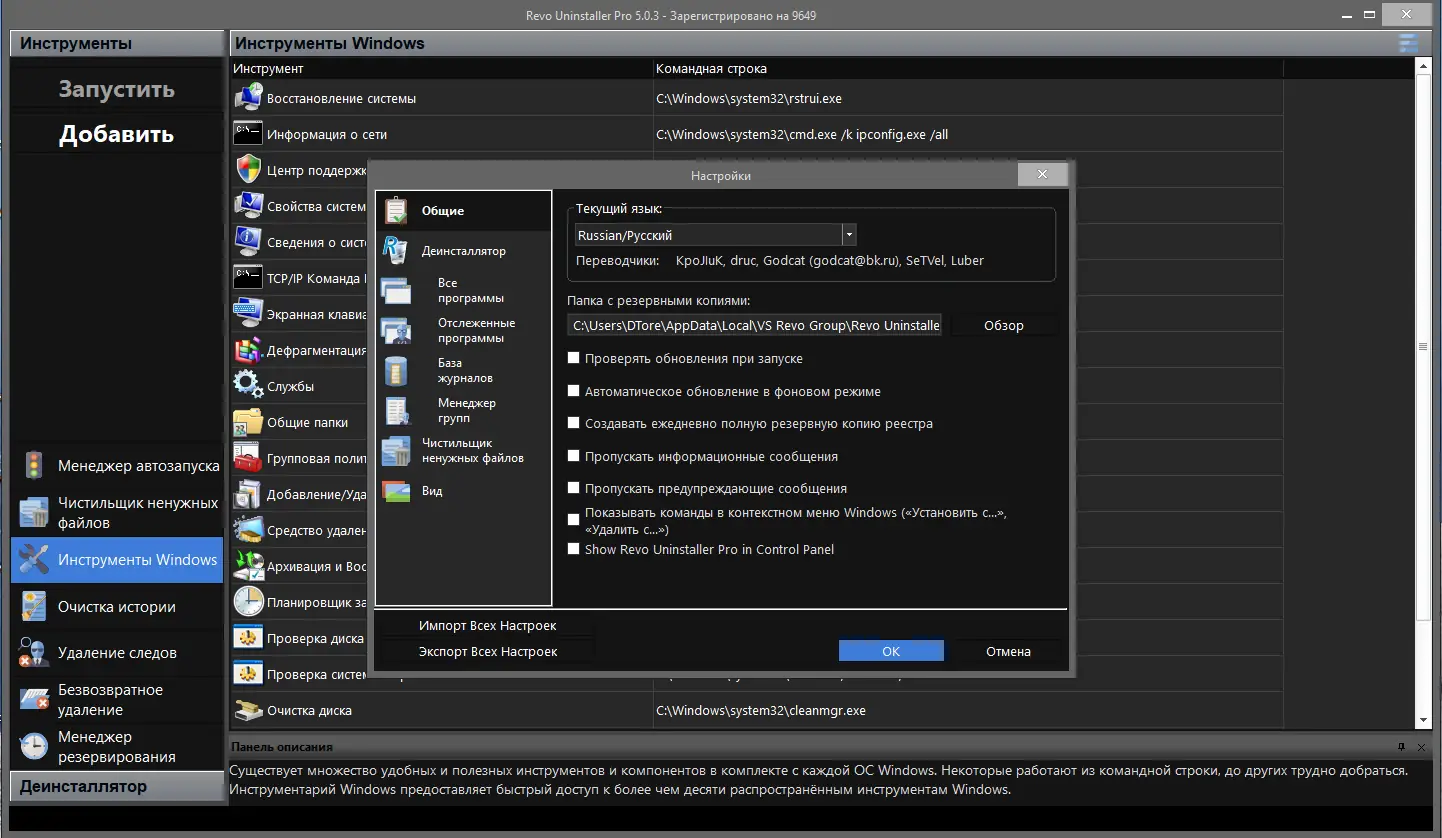Toggle Windows context menu commands checkbox
Viewport: 1442px width, 838px height.
pyautogui.click(x=574, y=520)
